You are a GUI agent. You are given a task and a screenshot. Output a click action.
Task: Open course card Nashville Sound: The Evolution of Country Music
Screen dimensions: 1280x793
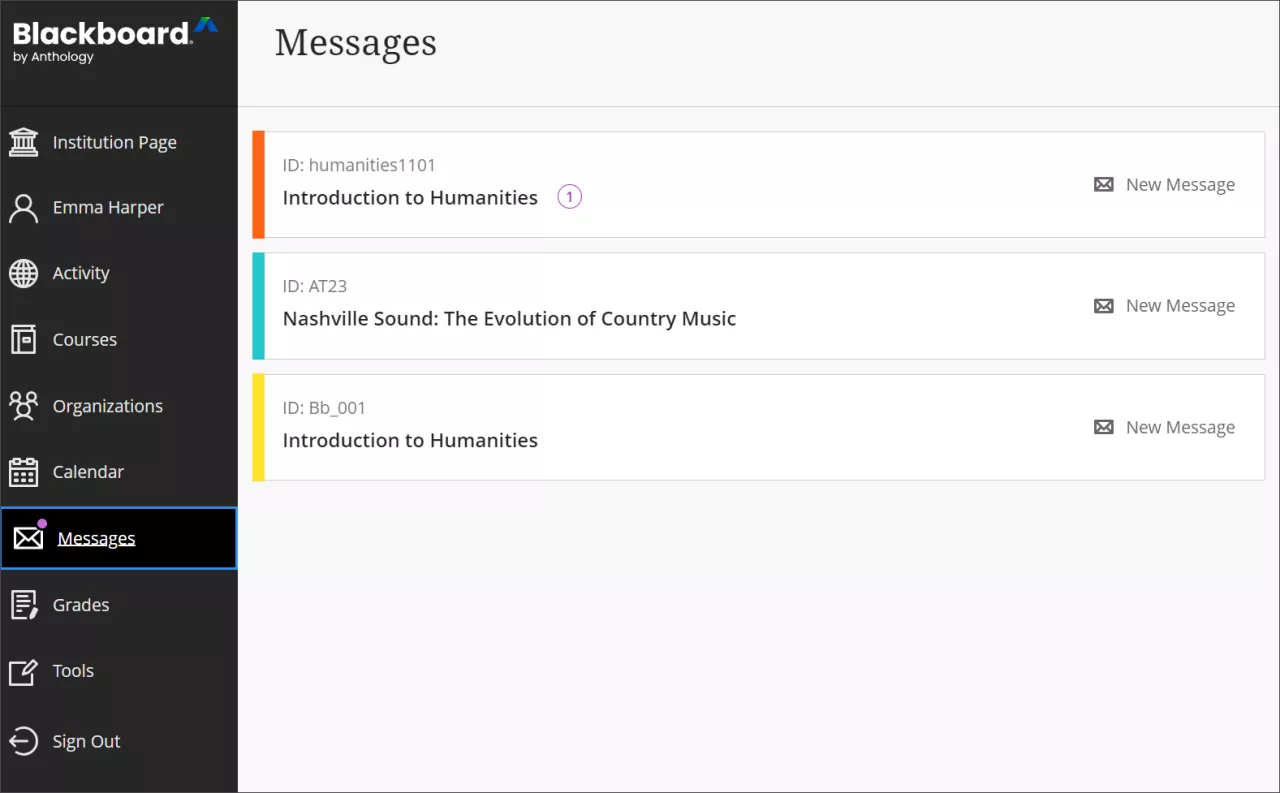(x=510, y=318)
